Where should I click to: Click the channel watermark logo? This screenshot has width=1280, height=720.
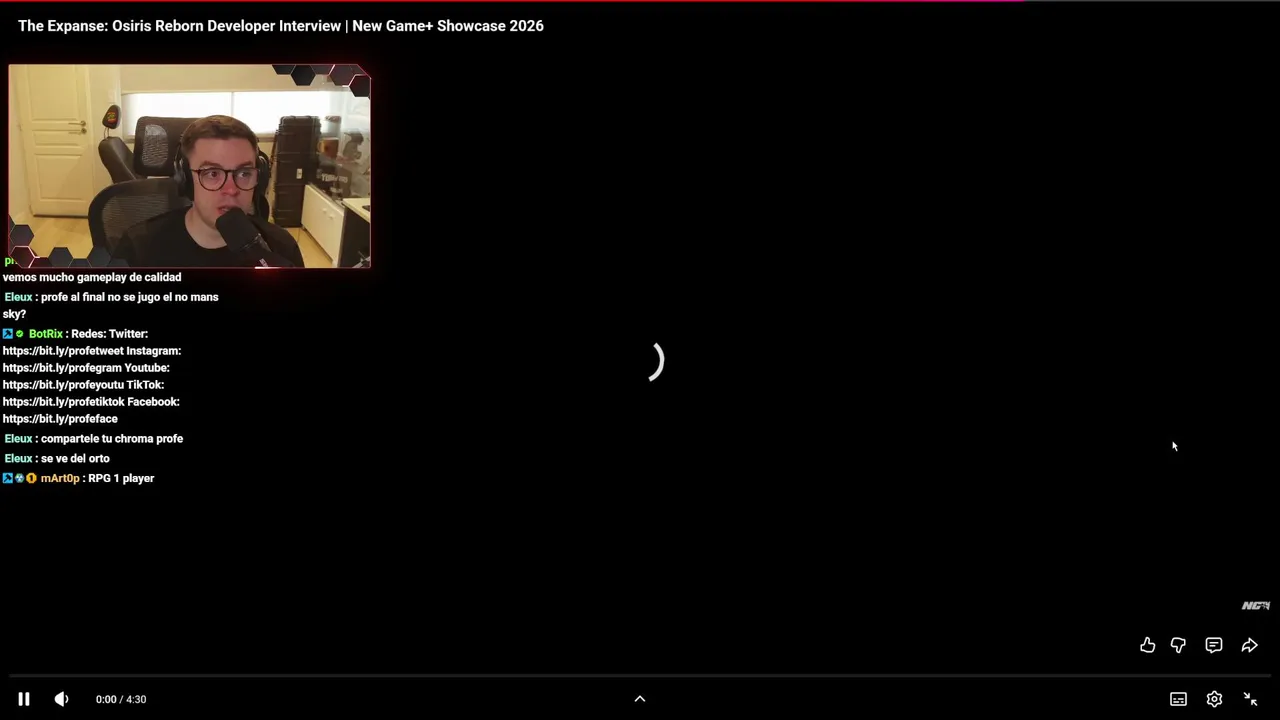(1255, 605)
